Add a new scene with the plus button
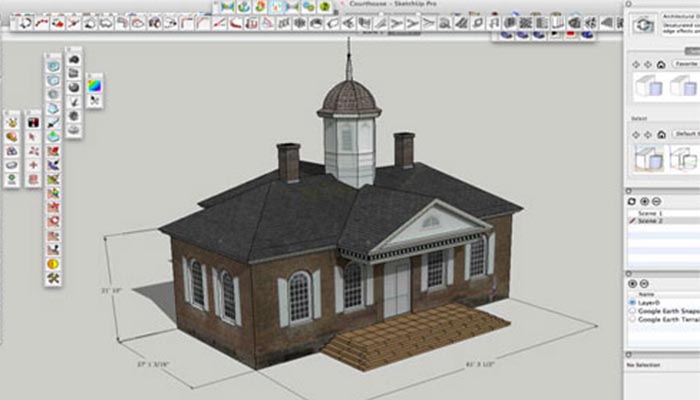700x400 pixels. (644, 202)
